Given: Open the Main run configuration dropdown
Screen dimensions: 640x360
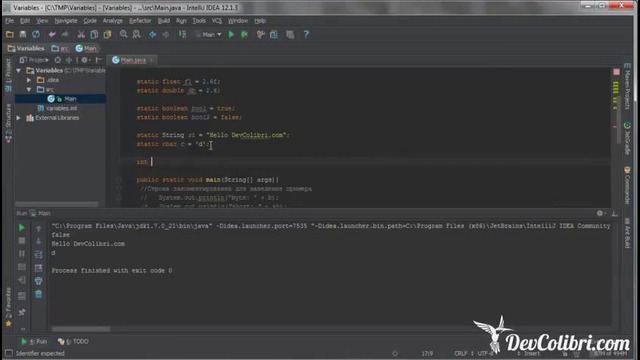Looking at the screenshot, I should point(209,35).
